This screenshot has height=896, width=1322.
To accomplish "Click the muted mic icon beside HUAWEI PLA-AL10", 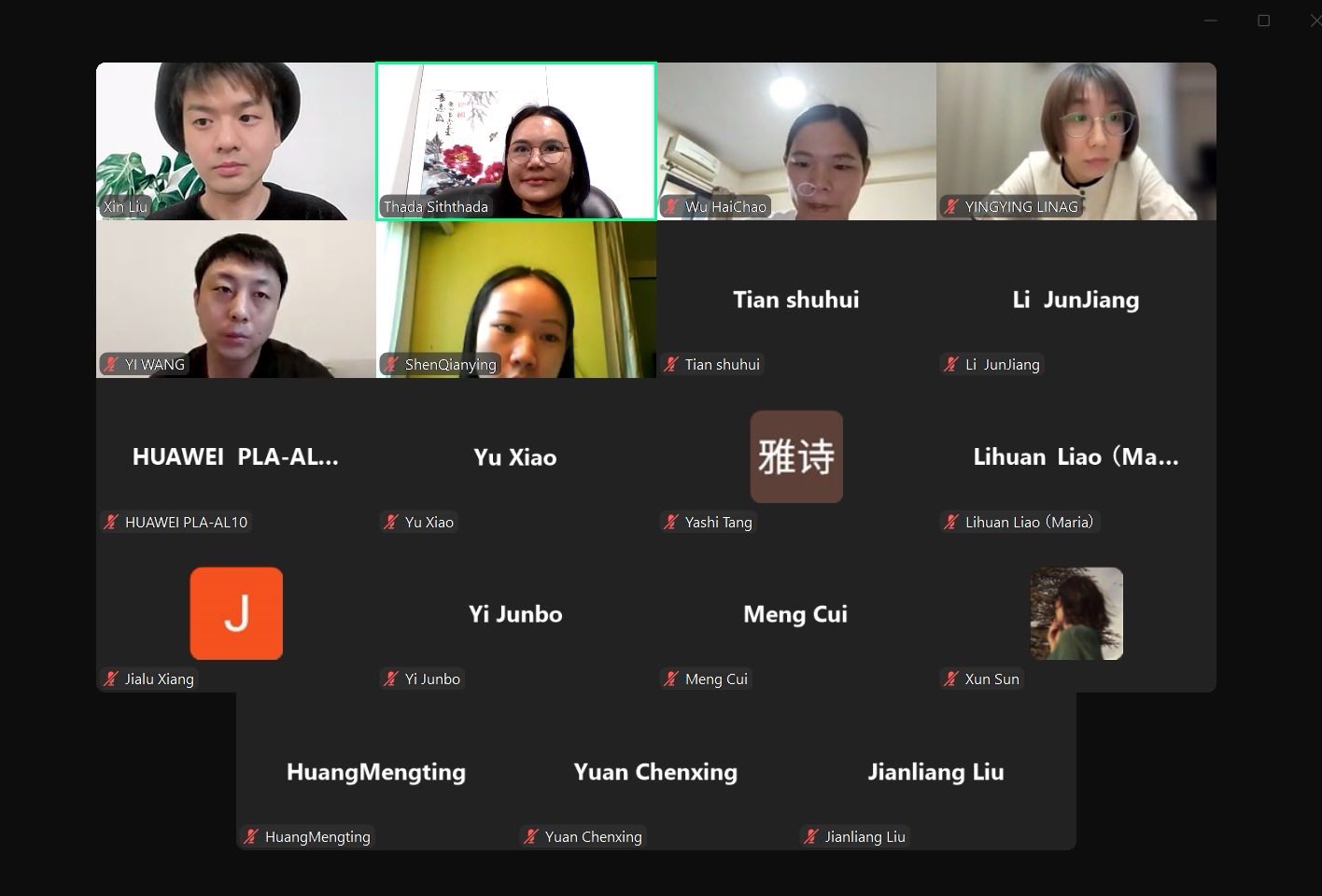I will 111,523.
